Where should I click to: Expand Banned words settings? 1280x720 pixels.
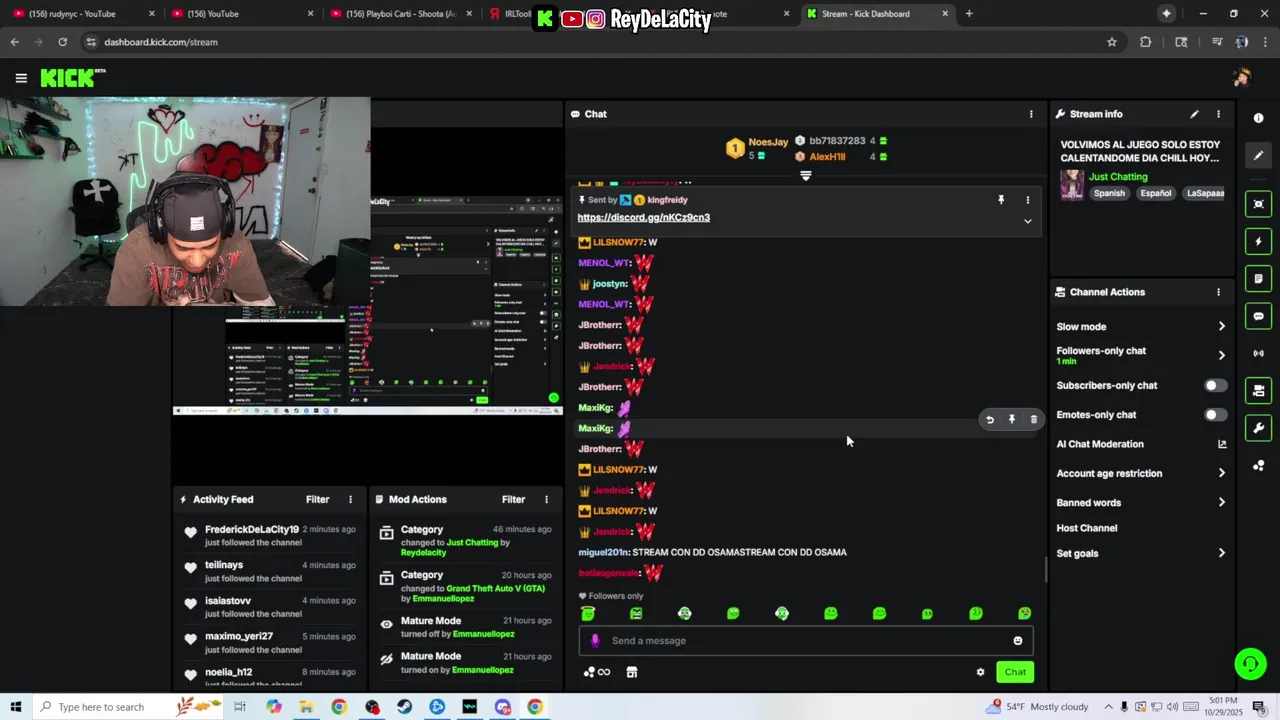pos(1221,503)
